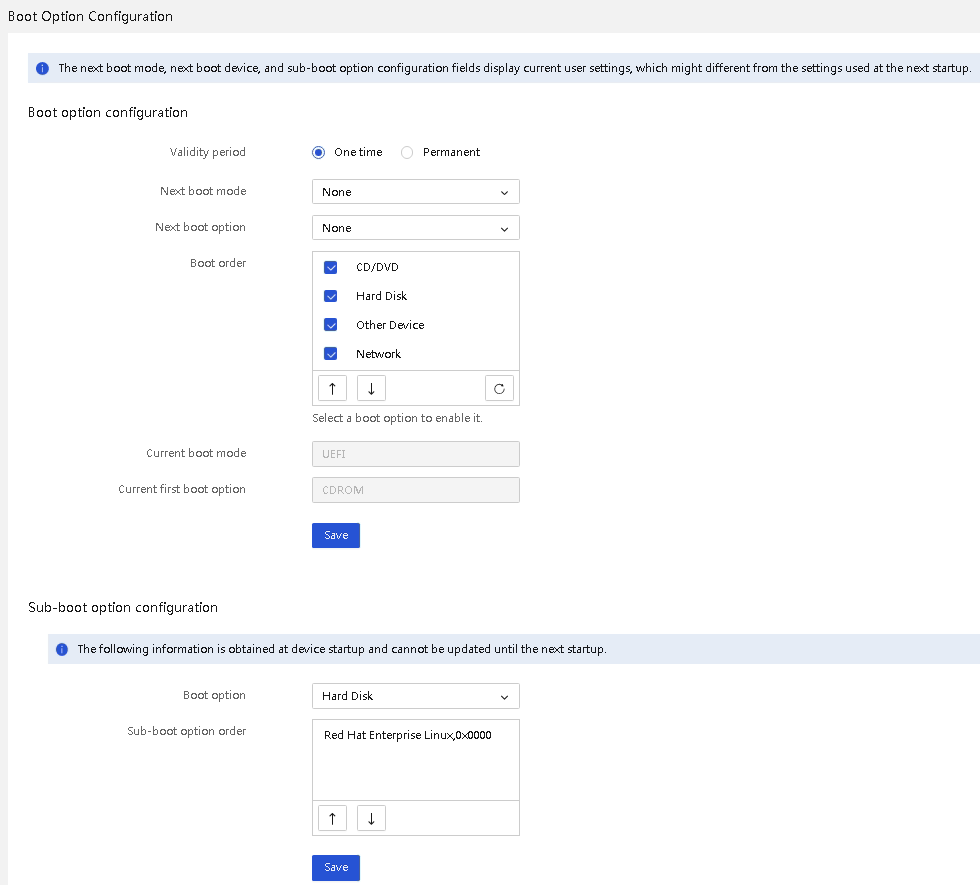Uncheck the CD/DVD boot order checkbox

tap(331, 268)
